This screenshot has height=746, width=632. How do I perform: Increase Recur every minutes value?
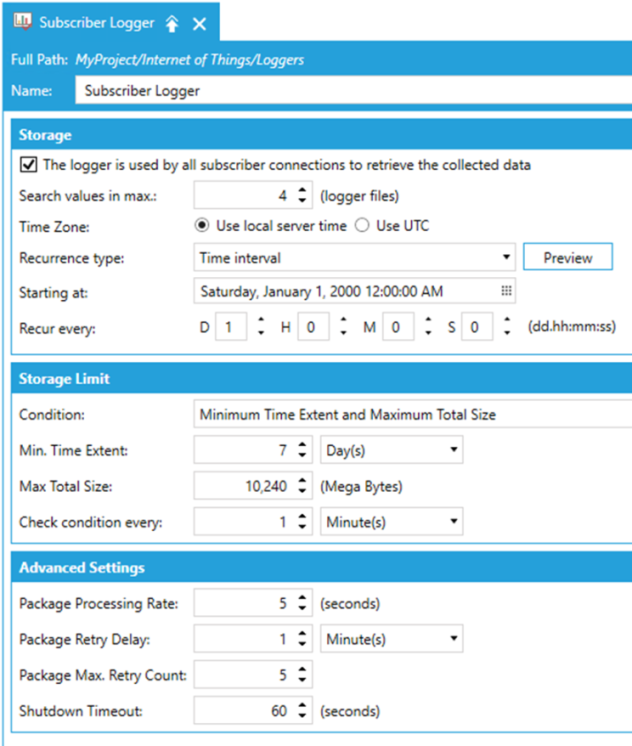[428, 320]
